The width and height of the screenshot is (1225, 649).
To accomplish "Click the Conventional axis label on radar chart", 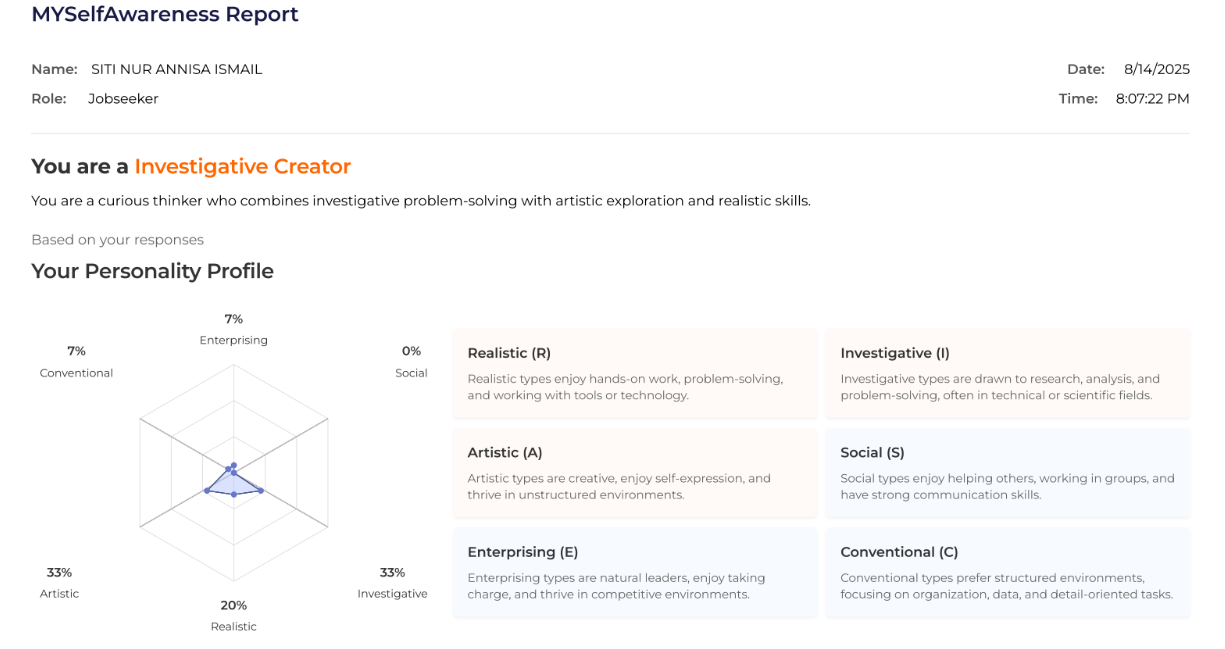I will (76, 373).
